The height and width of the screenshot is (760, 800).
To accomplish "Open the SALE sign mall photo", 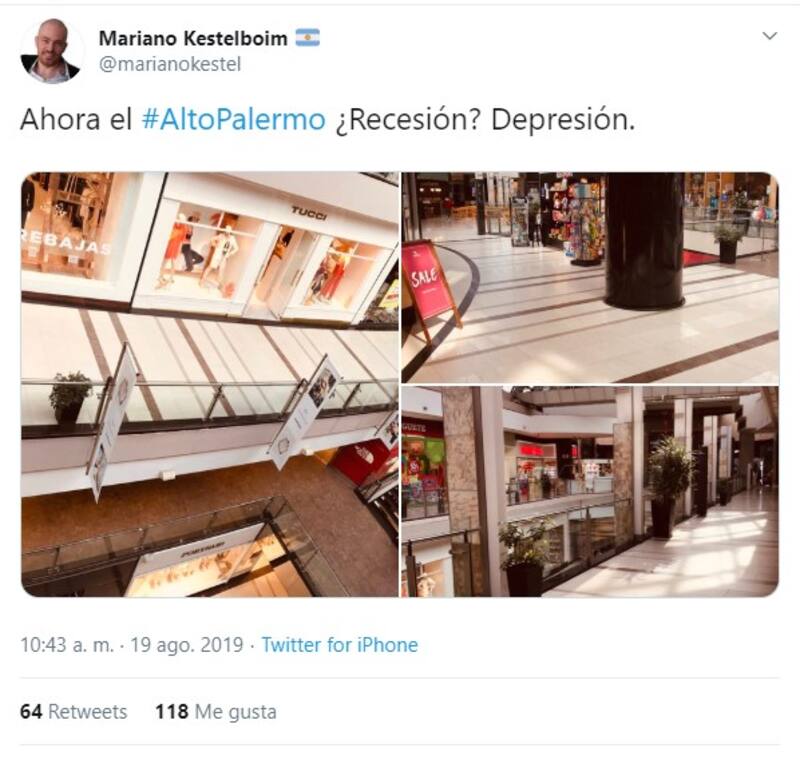I will [590, 277].
